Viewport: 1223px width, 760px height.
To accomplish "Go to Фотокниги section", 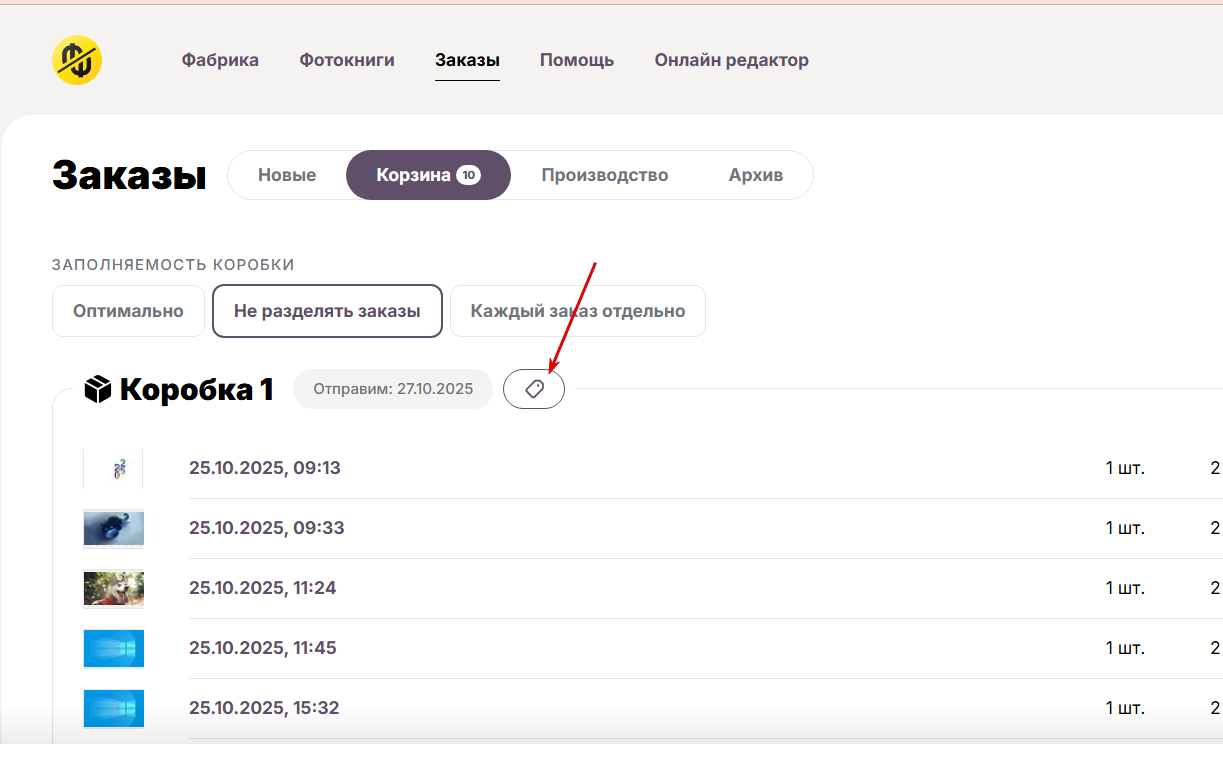I will pos(347,60).
